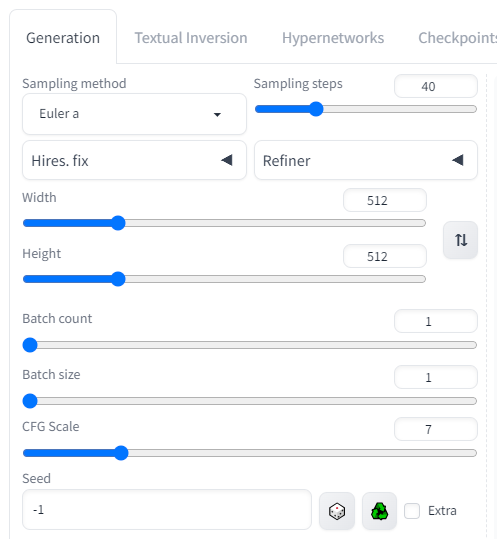The image size is (497, 539).
Task: Select the Generation tab
Action: tap(63, 38)
